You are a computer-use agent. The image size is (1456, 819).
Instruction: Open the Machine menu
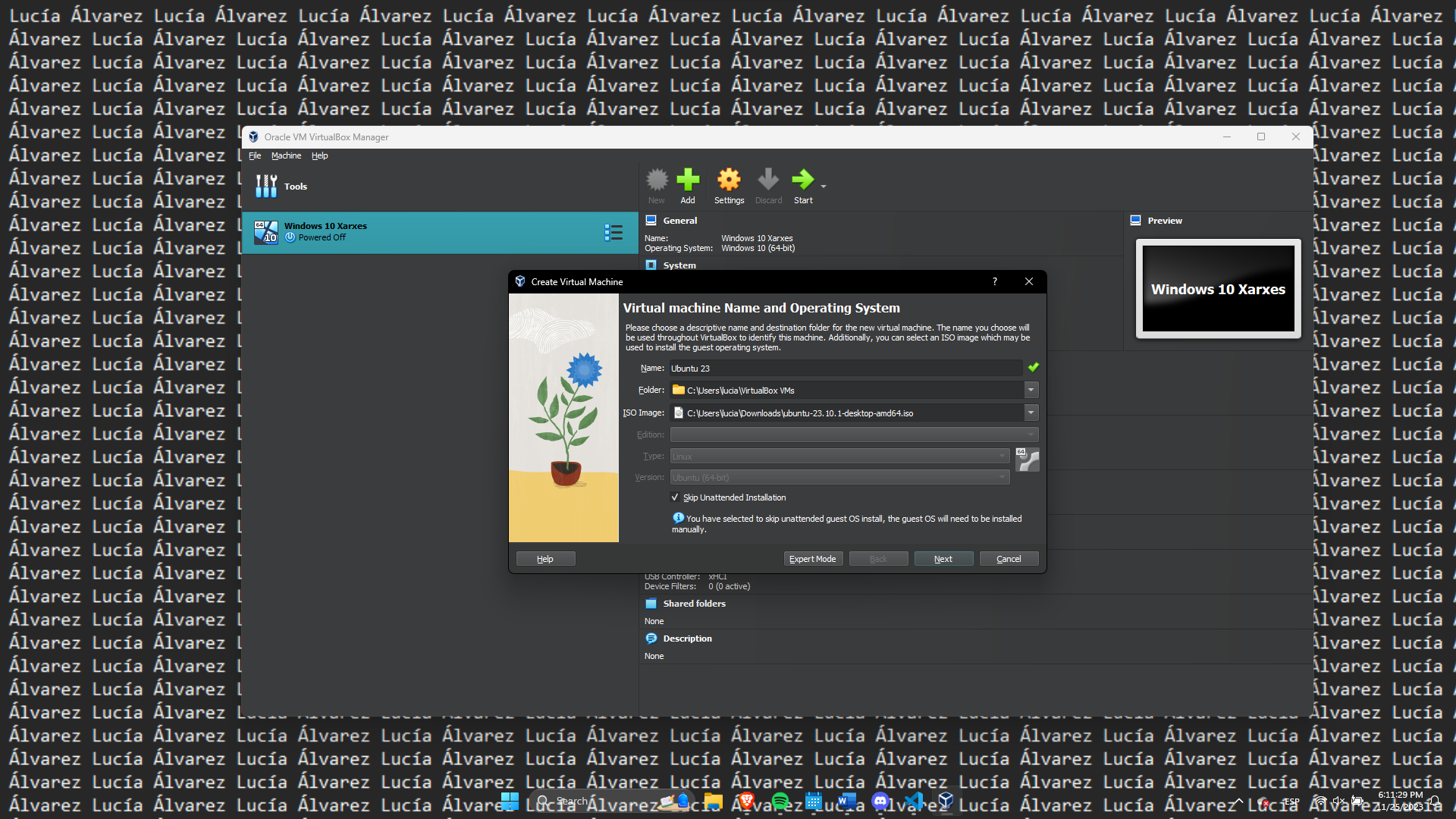pos(286,155)
